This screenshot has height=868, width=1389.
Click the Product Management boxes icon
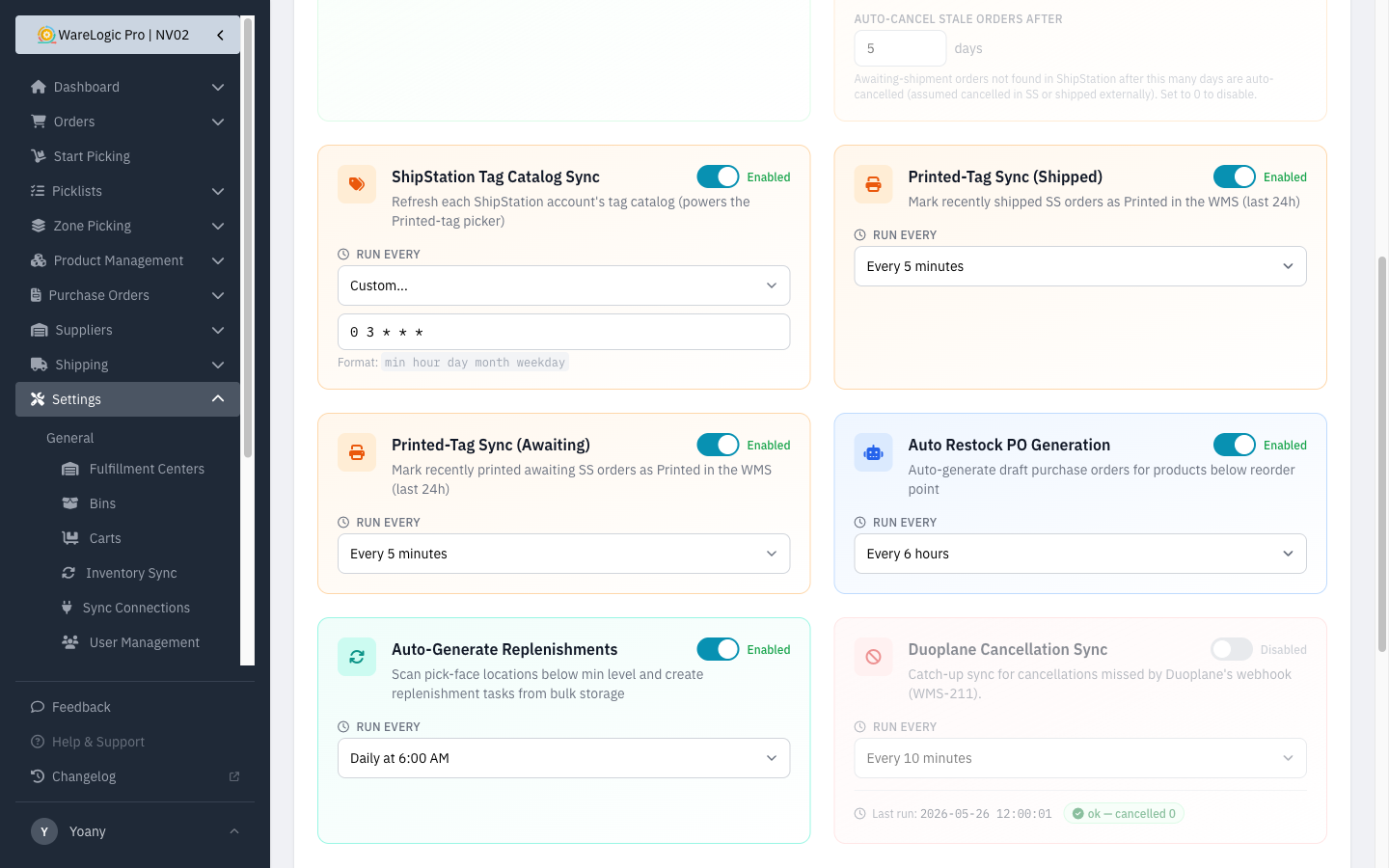pos(39,260)
